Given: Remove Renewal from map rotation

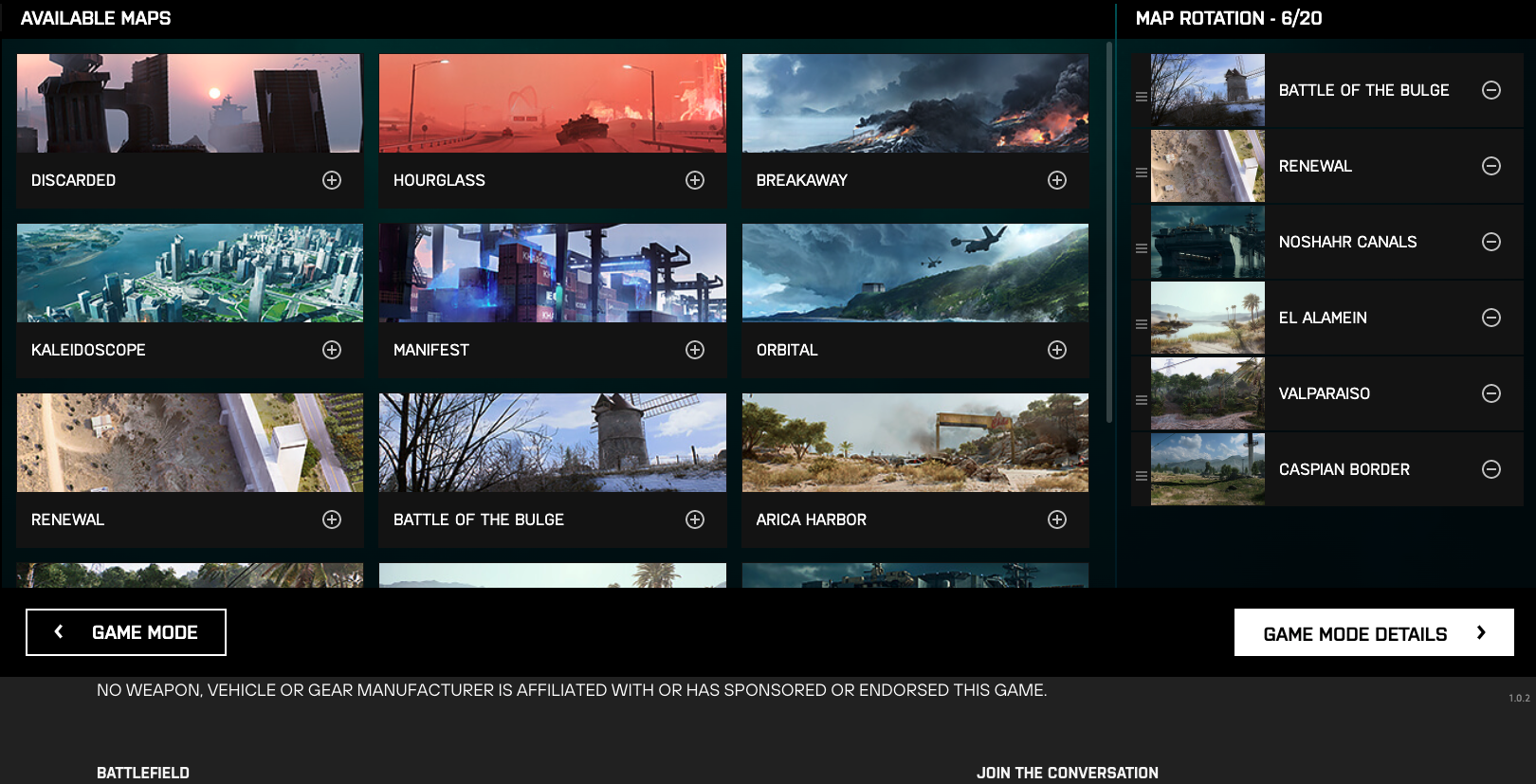Looking at the screenshot, I should pos(1491,166).
